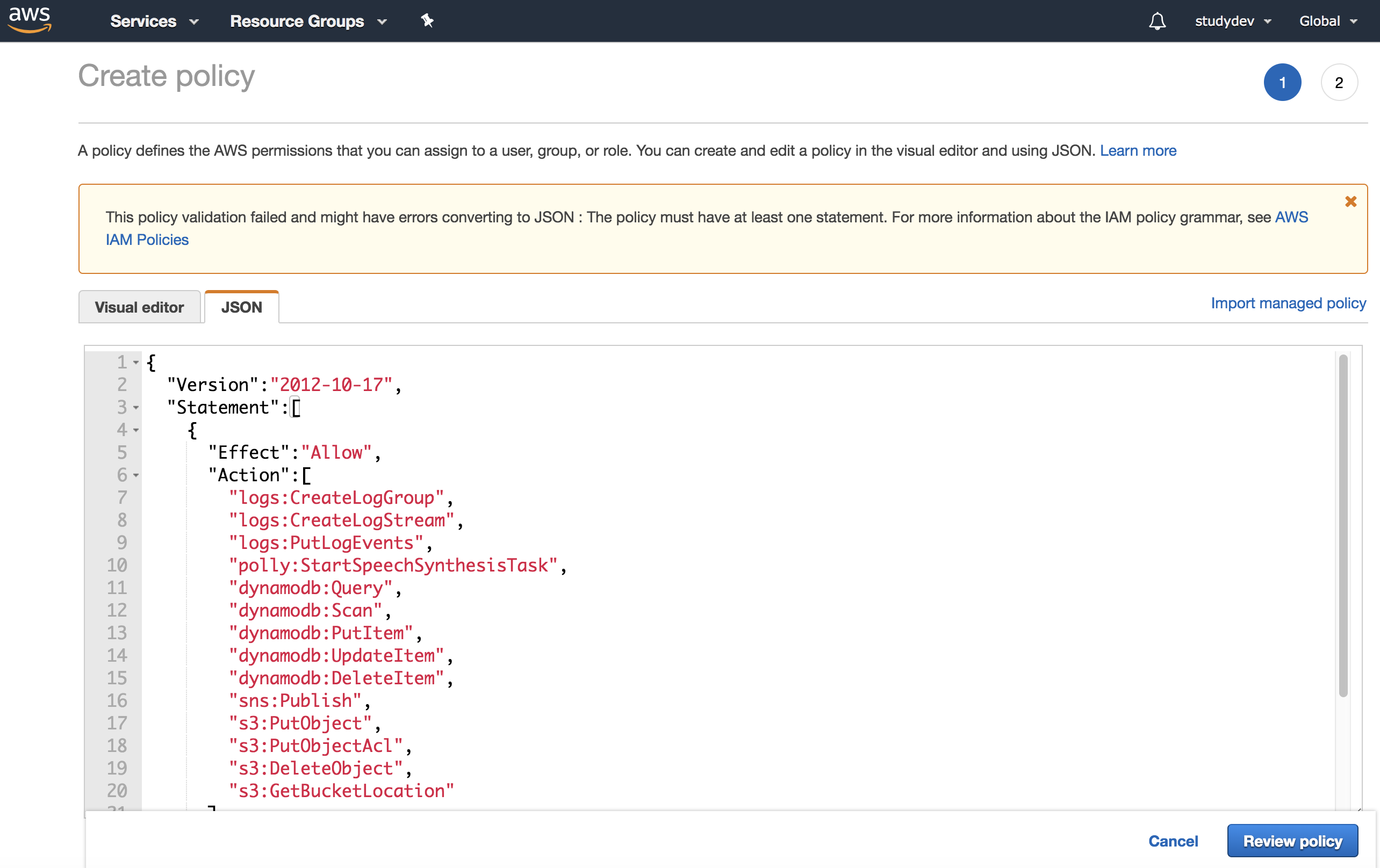The image size is (1380, 868).
Task: Collapse the Action array fold on line 6
Action: point(136,475)
